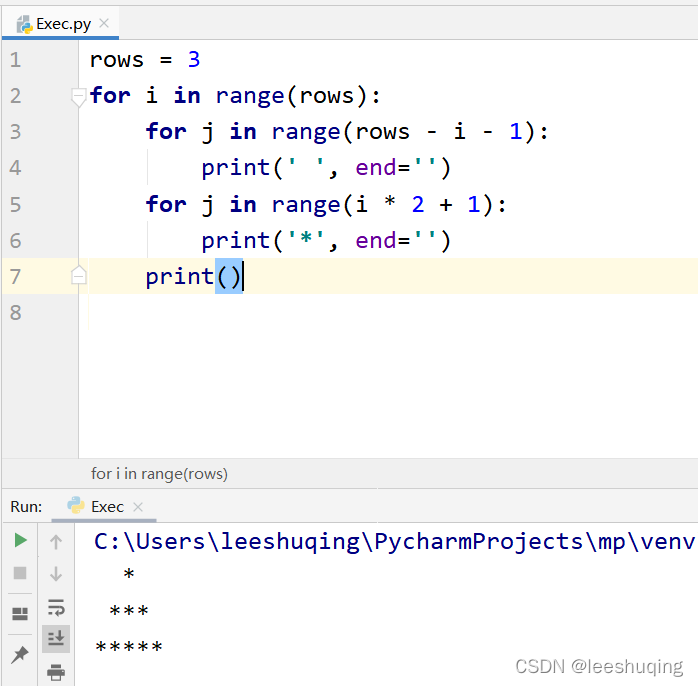
Task: Click the Up the Stack Trace arrow
Action: (56, 542)
